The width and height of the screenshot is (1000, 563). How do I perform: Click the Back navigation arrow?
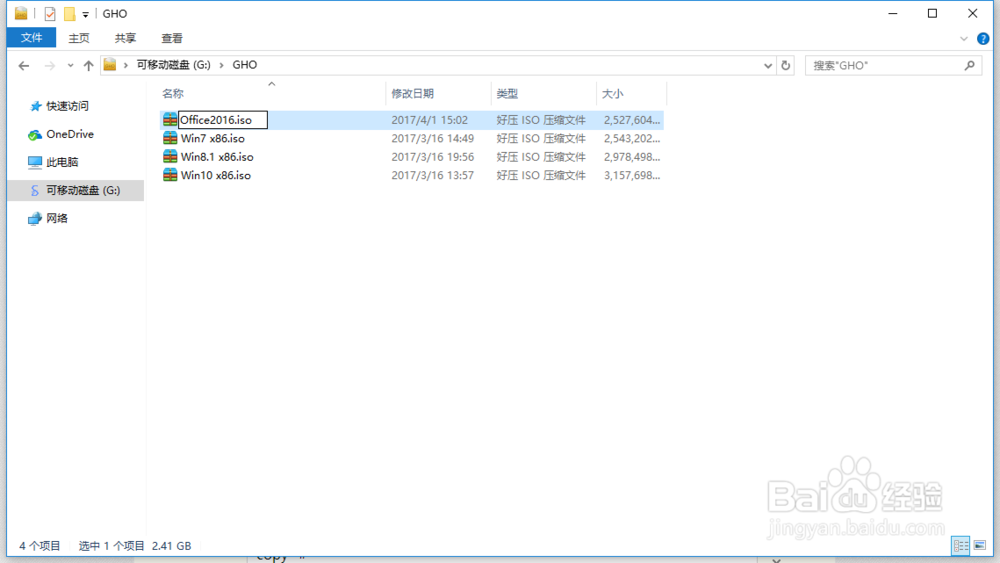click(24, 65)
